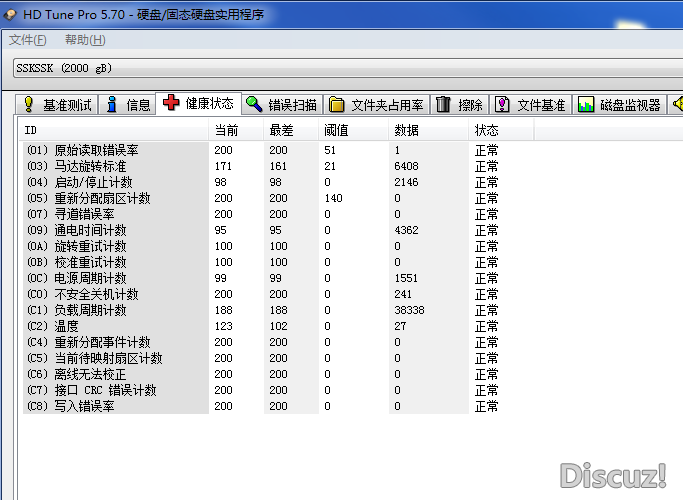Click the blue info icon on 信息 tab

click(x=112, y=104)
